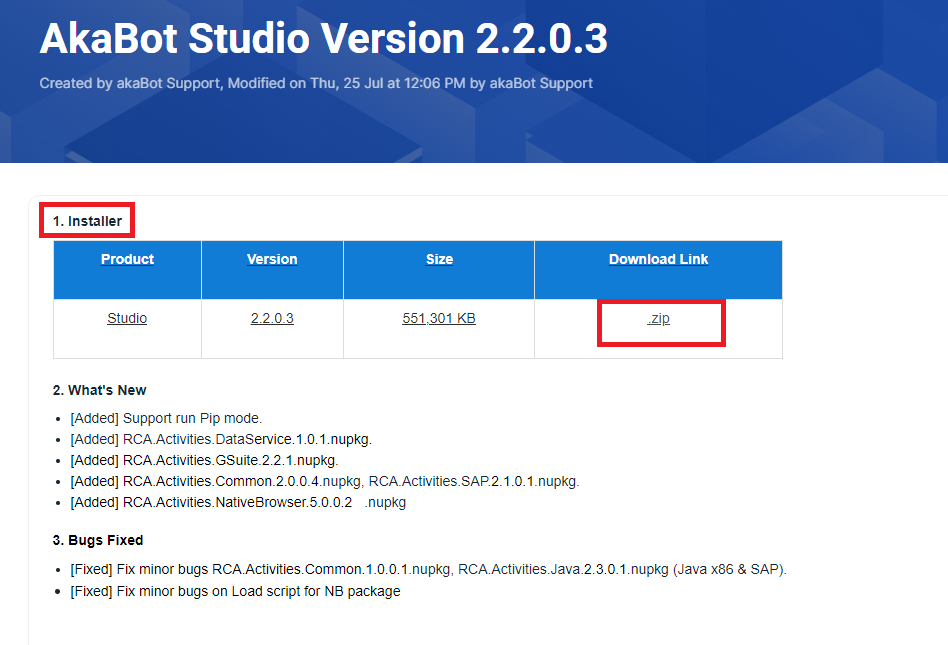Download the Studio .zip installer link
This screenshot has width=948, height=645.
(x=658, y=319)
